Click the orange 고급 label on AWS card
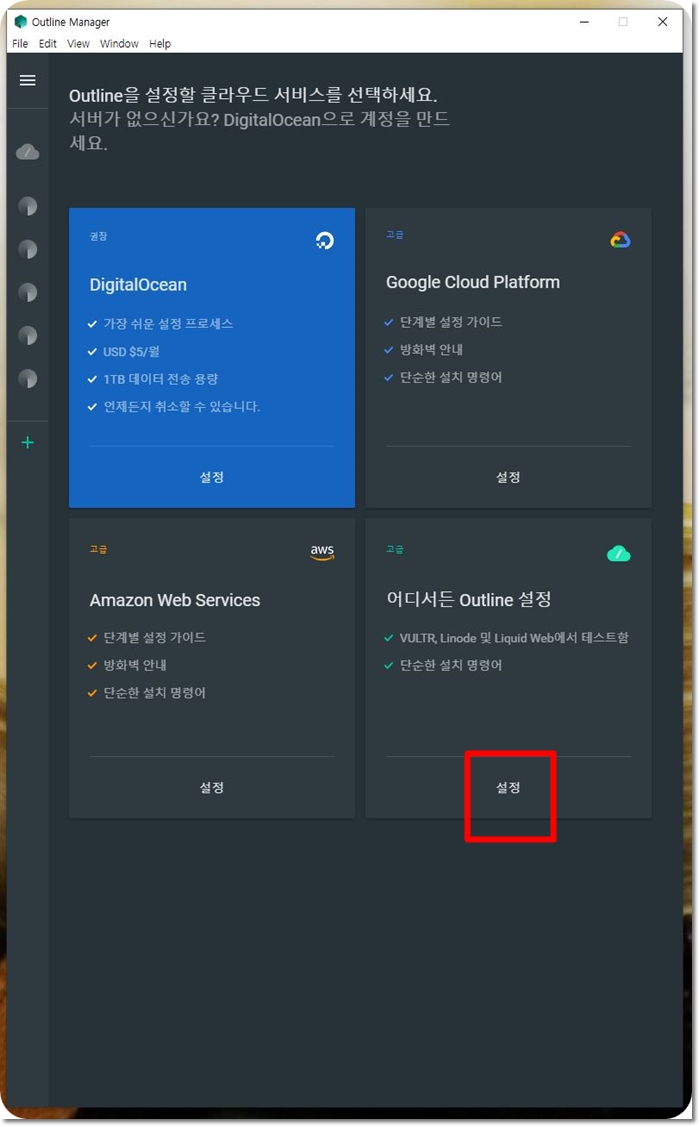Viewport: 700px width, 1127px height. pos(98,549)
